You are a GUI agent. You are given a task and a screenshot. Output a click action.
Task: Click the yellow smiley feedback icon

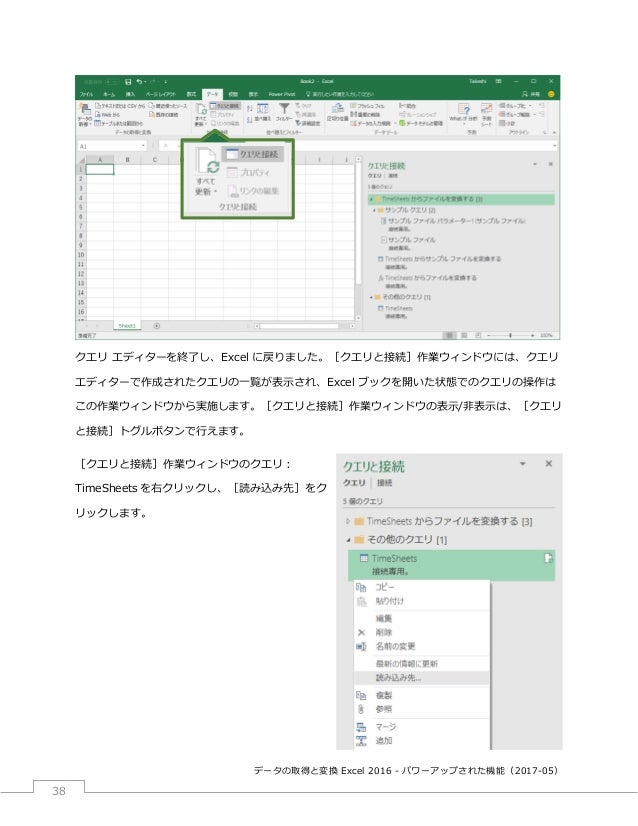click(x=551, y=94)
